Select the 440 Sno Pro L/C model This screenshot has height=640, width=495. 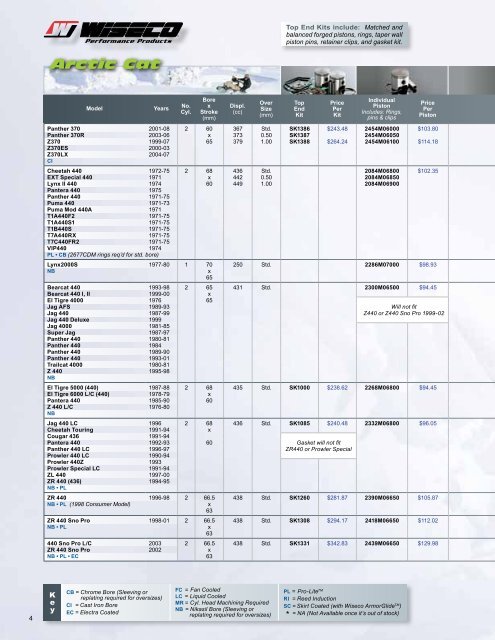[x=69, y=544]
